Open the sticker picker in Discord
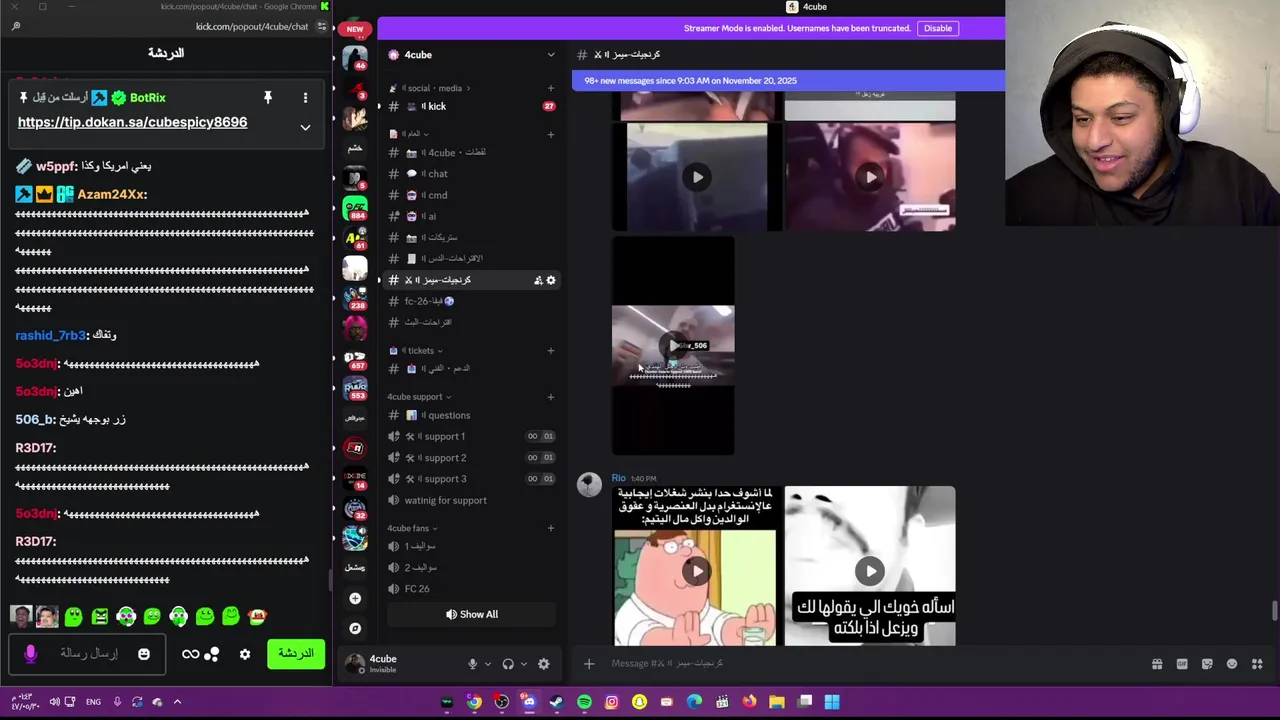 pyautogui.click(x=1207, y=663)
